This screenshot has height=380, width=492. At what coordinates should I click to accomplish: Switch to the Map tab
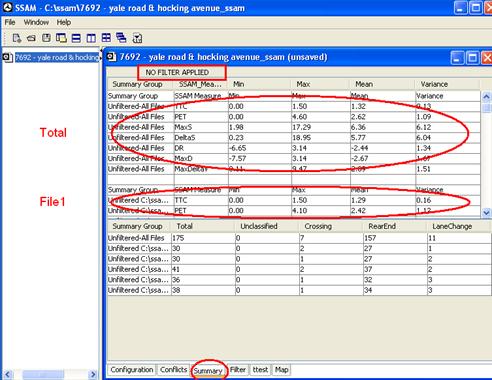(x=281, y=370)
